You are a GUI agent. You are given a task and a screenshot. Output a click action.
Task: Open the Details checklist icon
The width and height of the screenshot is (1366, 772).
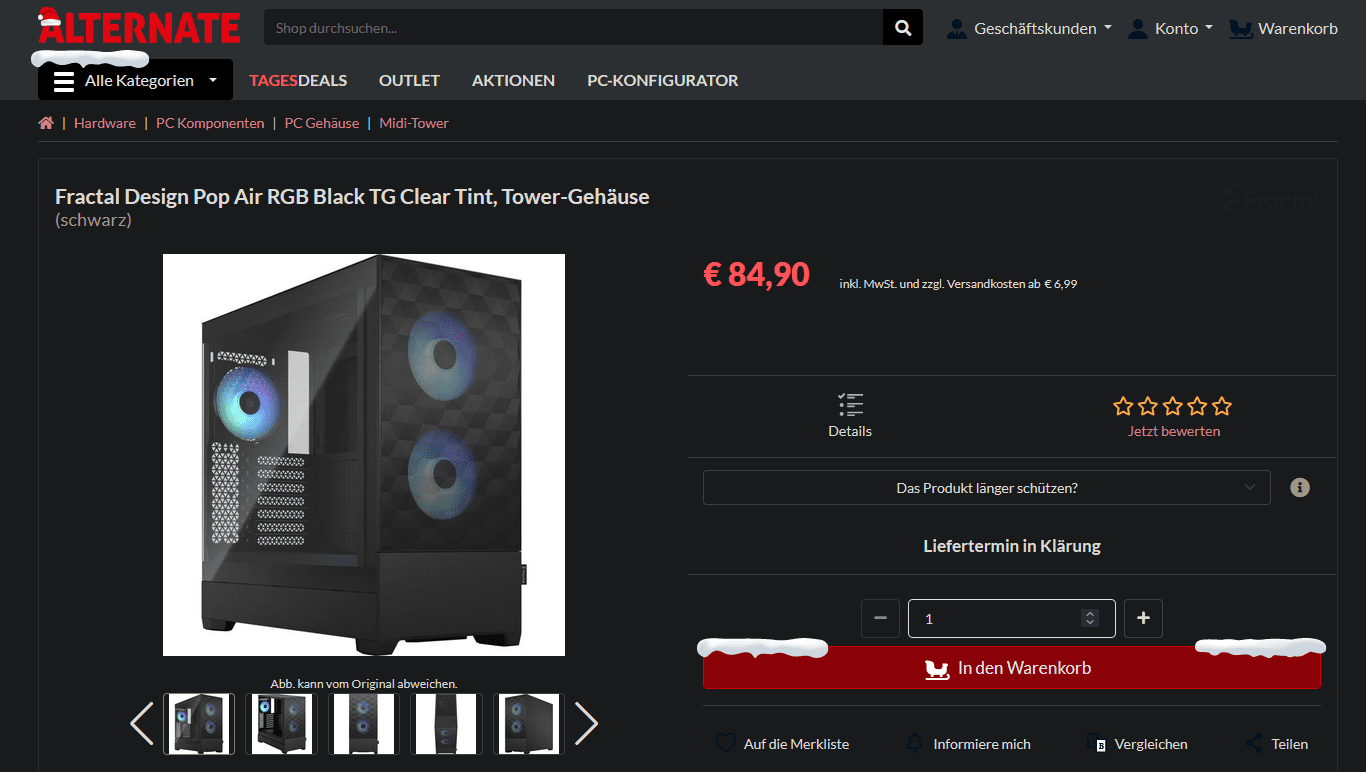(x=850, y=405)
